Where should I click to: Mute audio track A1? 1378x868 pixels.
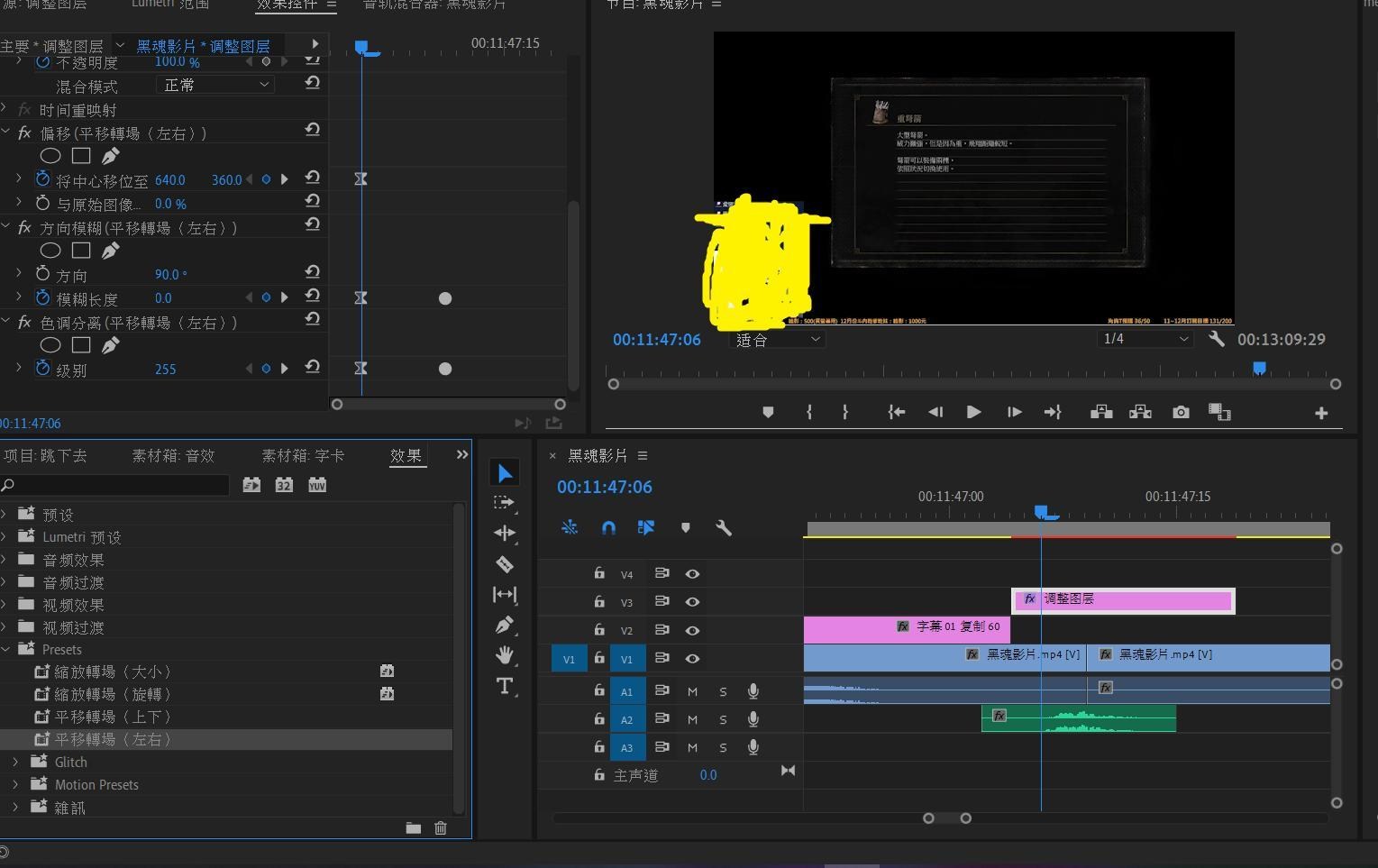(692, 691)
